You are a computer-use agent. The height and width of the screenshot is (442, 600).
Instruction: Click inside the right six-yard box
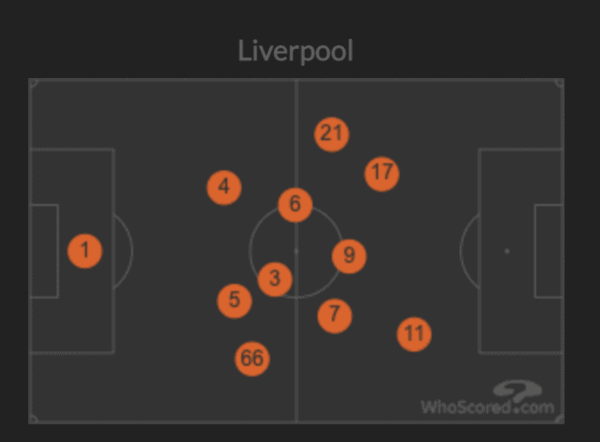(549, 251)
